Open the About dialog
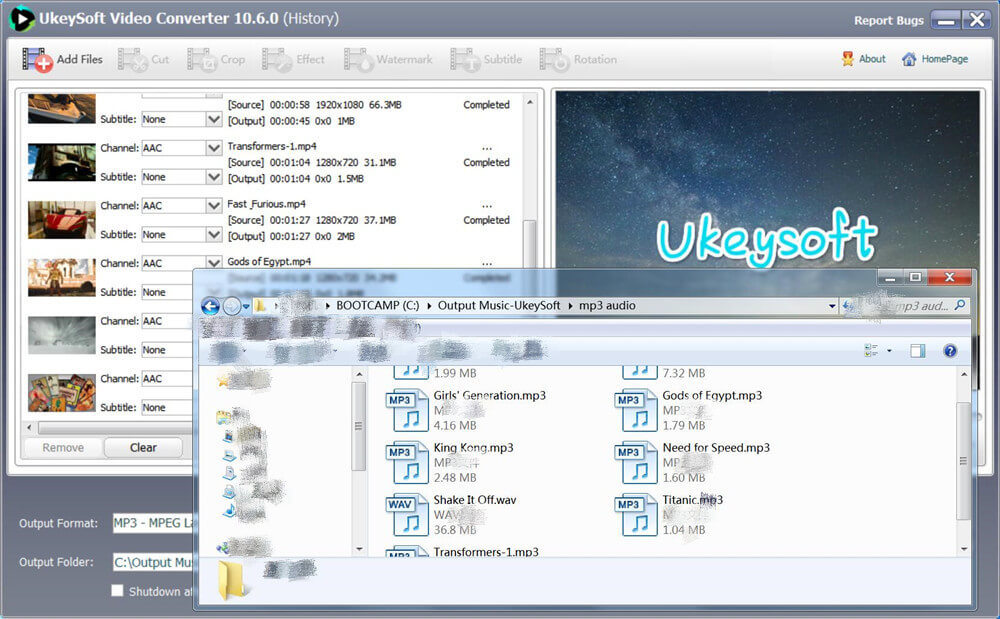Viewport: 1000px width, 619px height. click(x=864, y=59)
